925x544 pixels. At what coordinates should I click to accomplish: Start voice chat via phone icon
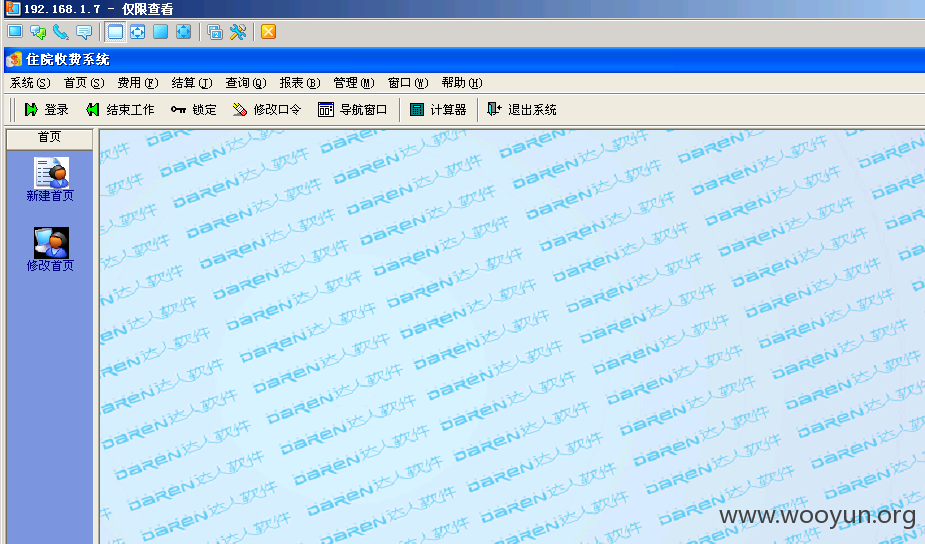[x=61, y=32]
